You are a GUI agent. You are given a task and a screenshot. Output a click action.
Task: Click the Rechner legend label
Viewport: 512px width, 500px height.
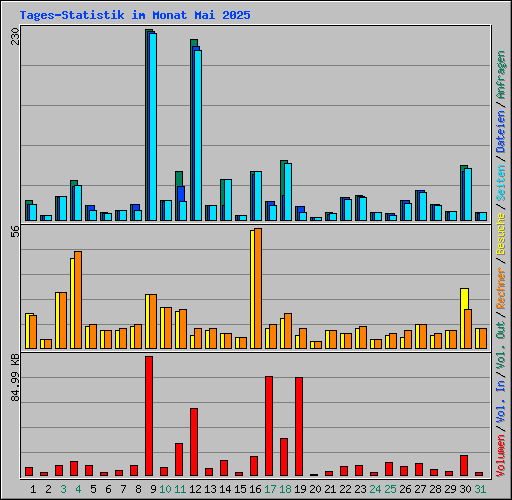point(501,288)
